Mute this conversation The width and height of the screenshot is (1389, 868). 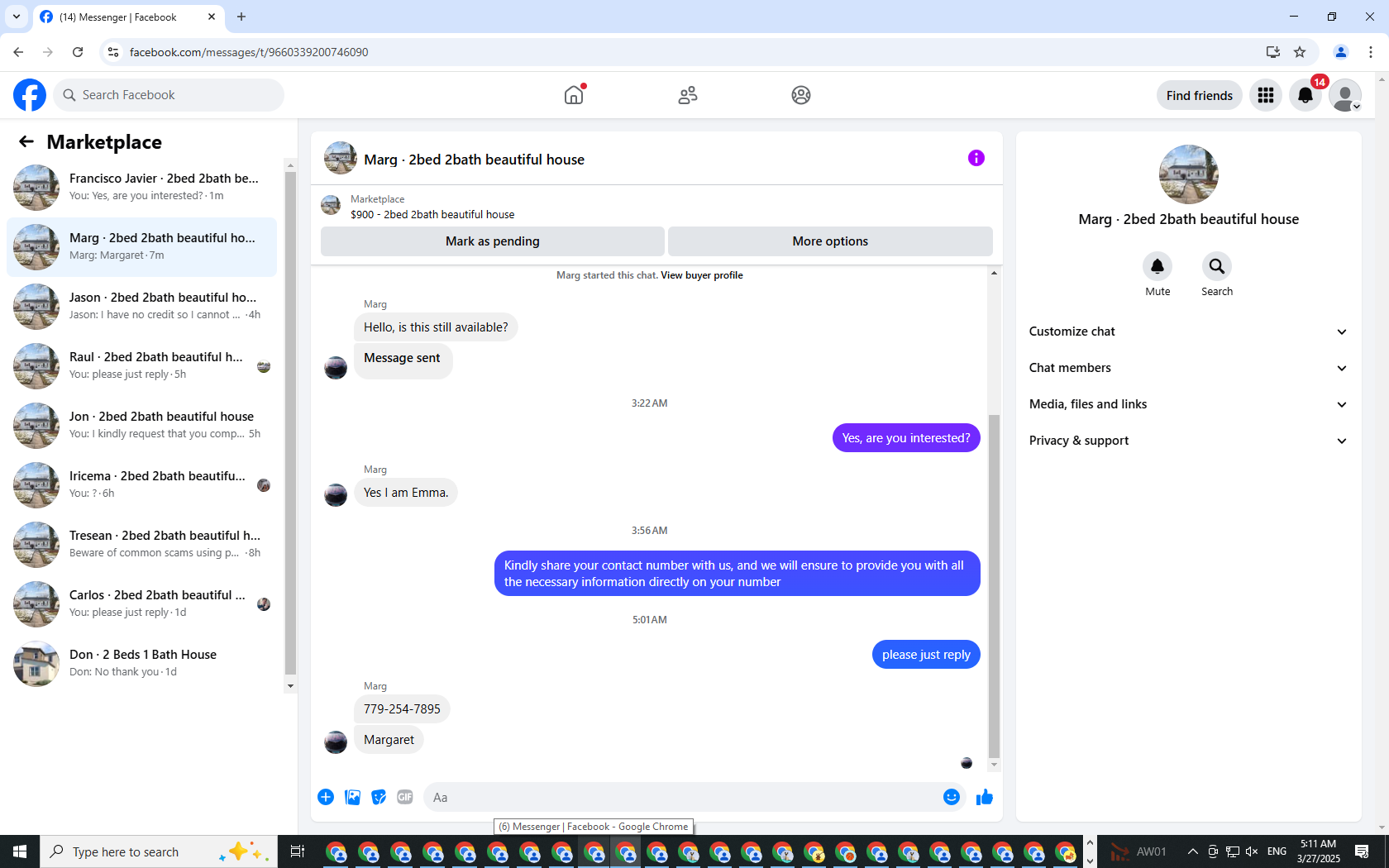point(1157,266)
